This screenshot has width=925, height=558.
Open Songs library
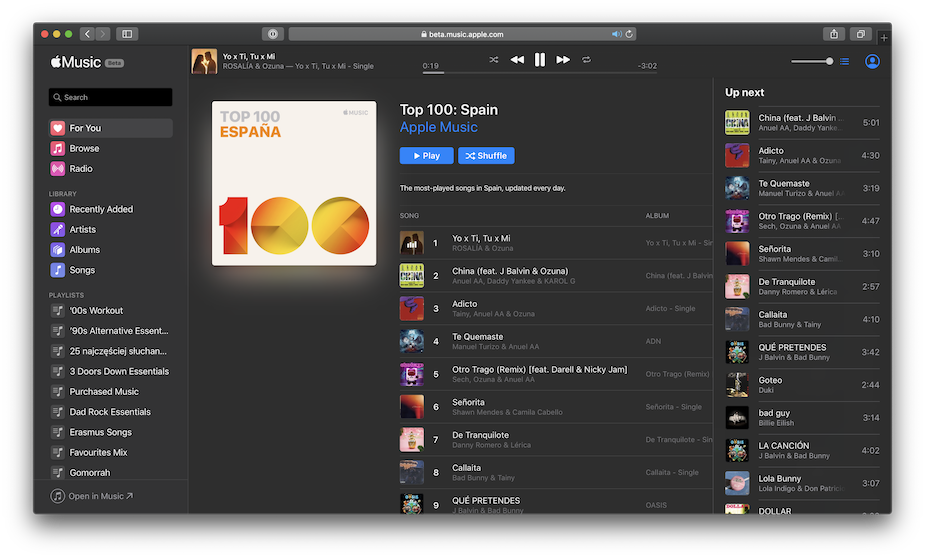(x=110, y=270)
